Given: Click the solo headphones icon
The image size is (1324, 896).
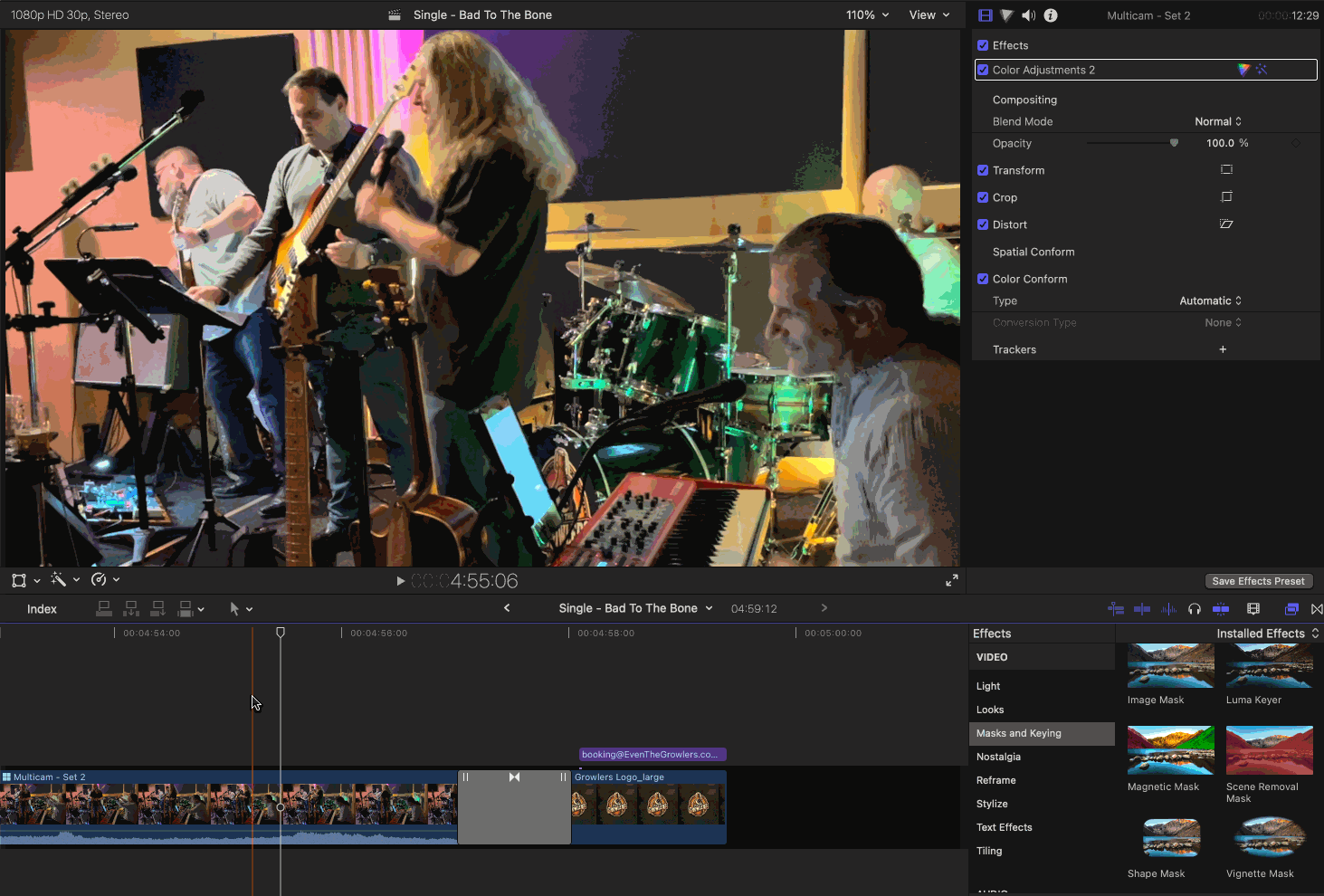Looking at the screenshot, I should [x=1195, y=609].
